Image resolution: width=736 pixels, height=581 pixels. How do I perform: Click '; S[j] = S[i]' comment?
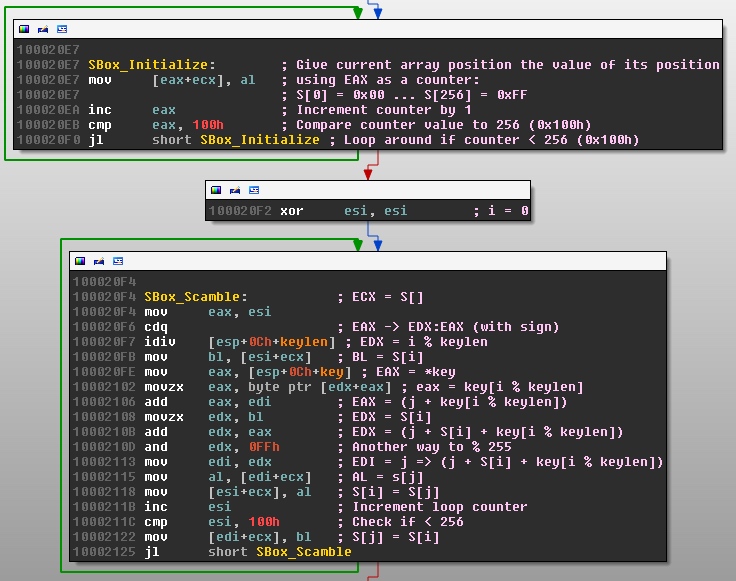point(388,537)
